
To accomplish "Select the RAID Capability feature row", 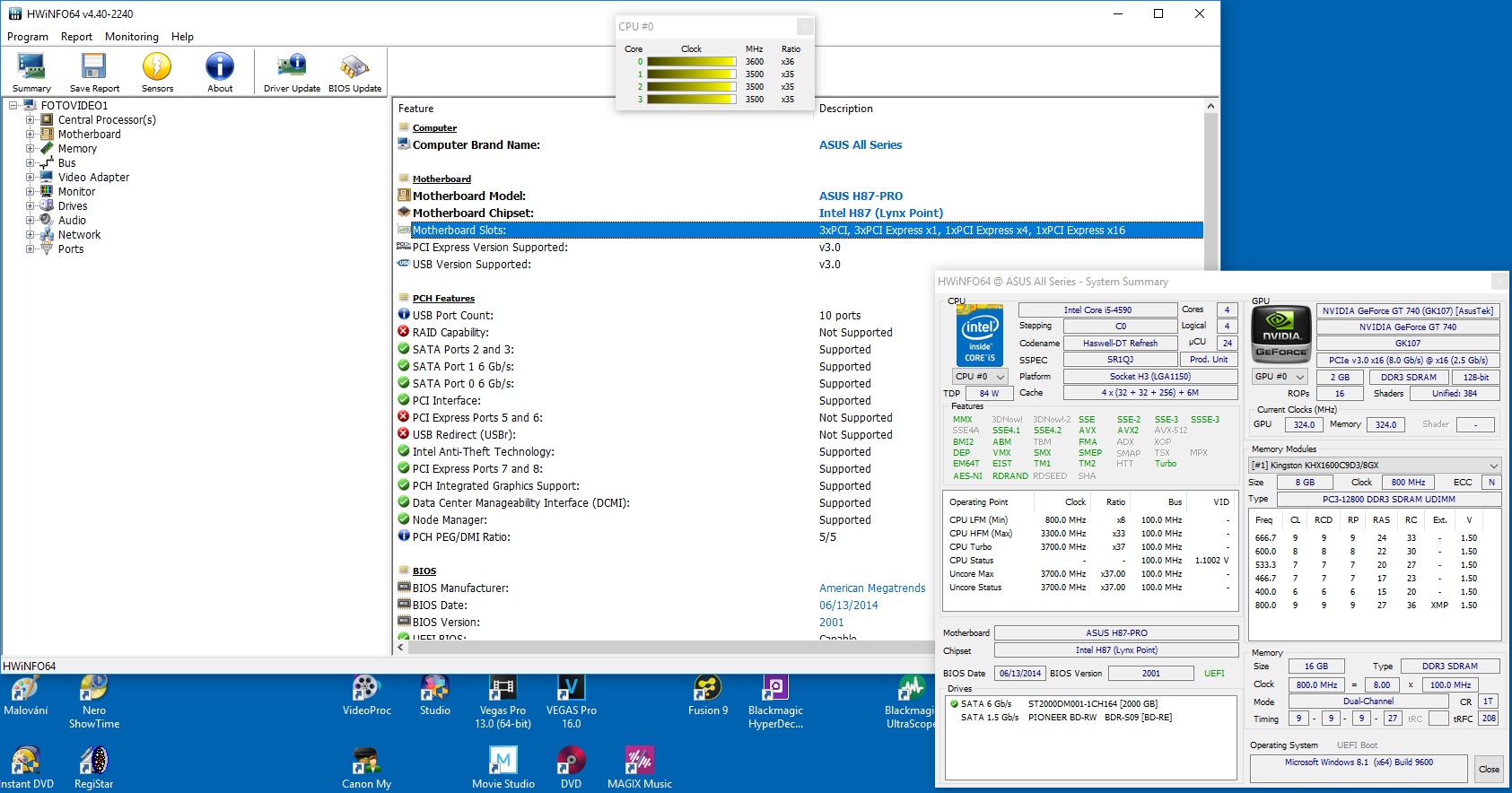I will click(x=799, y=333).
